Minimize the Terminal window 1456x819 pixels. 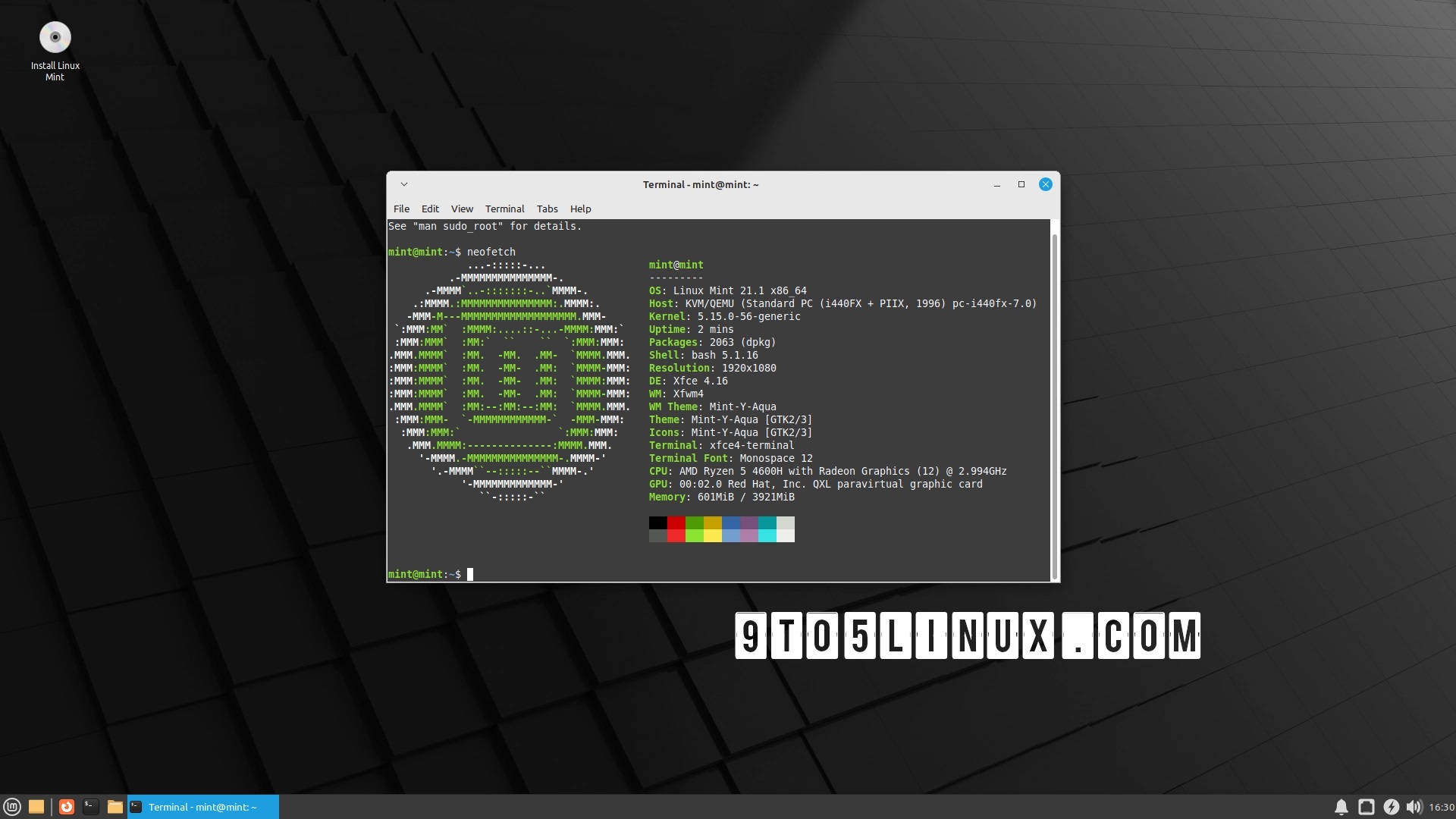[997, 184]
